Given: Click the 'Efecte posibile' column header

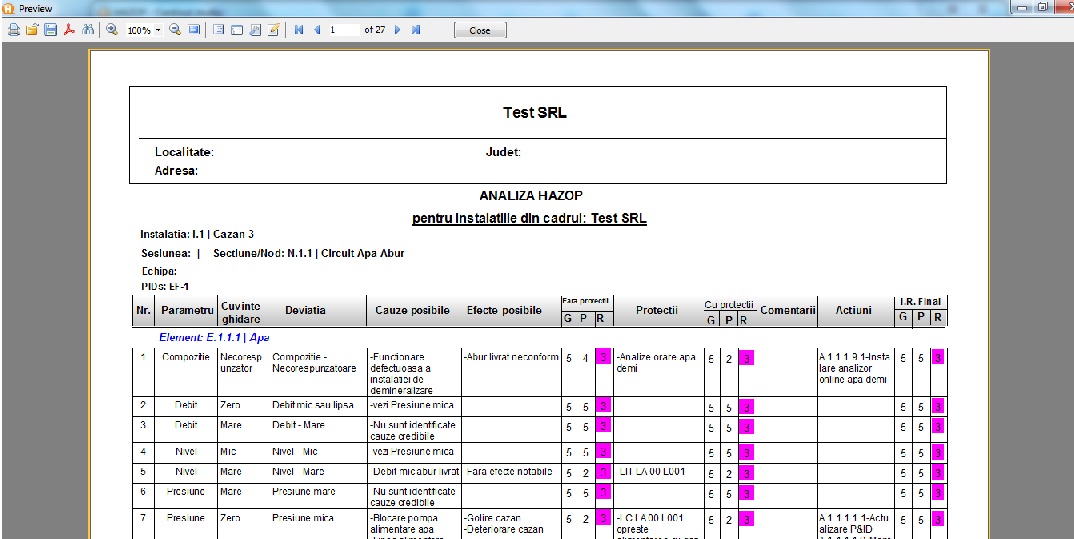Looking at the screenshot, I should (x=504, y=311).
